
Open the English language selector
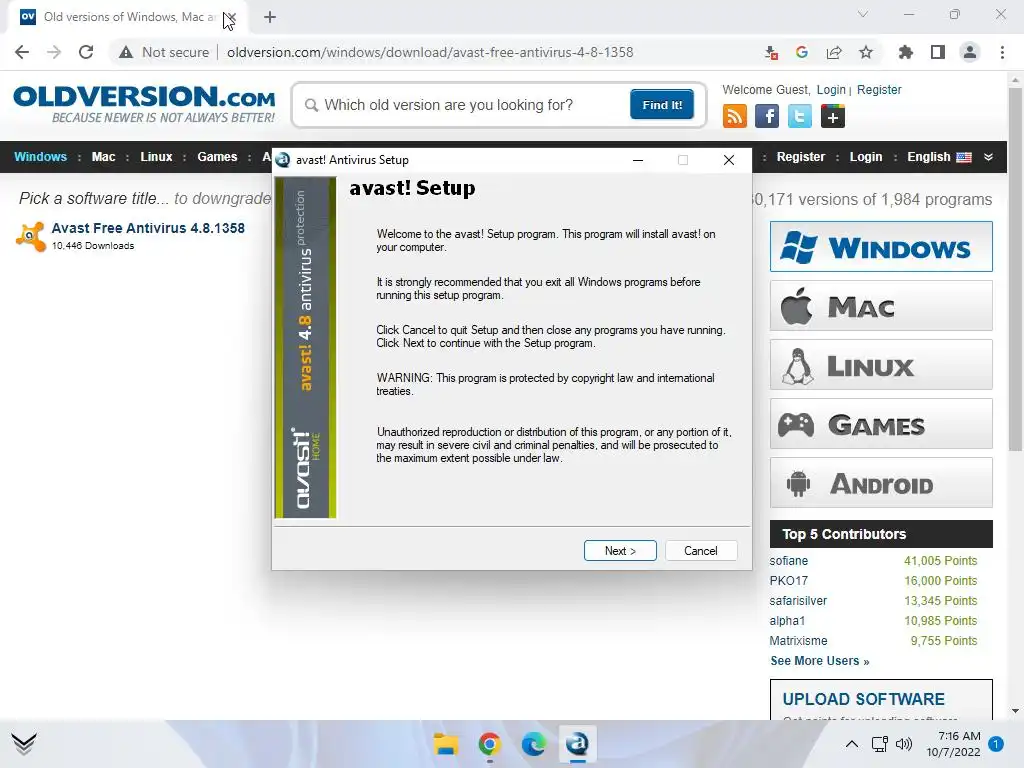point(939,157)
